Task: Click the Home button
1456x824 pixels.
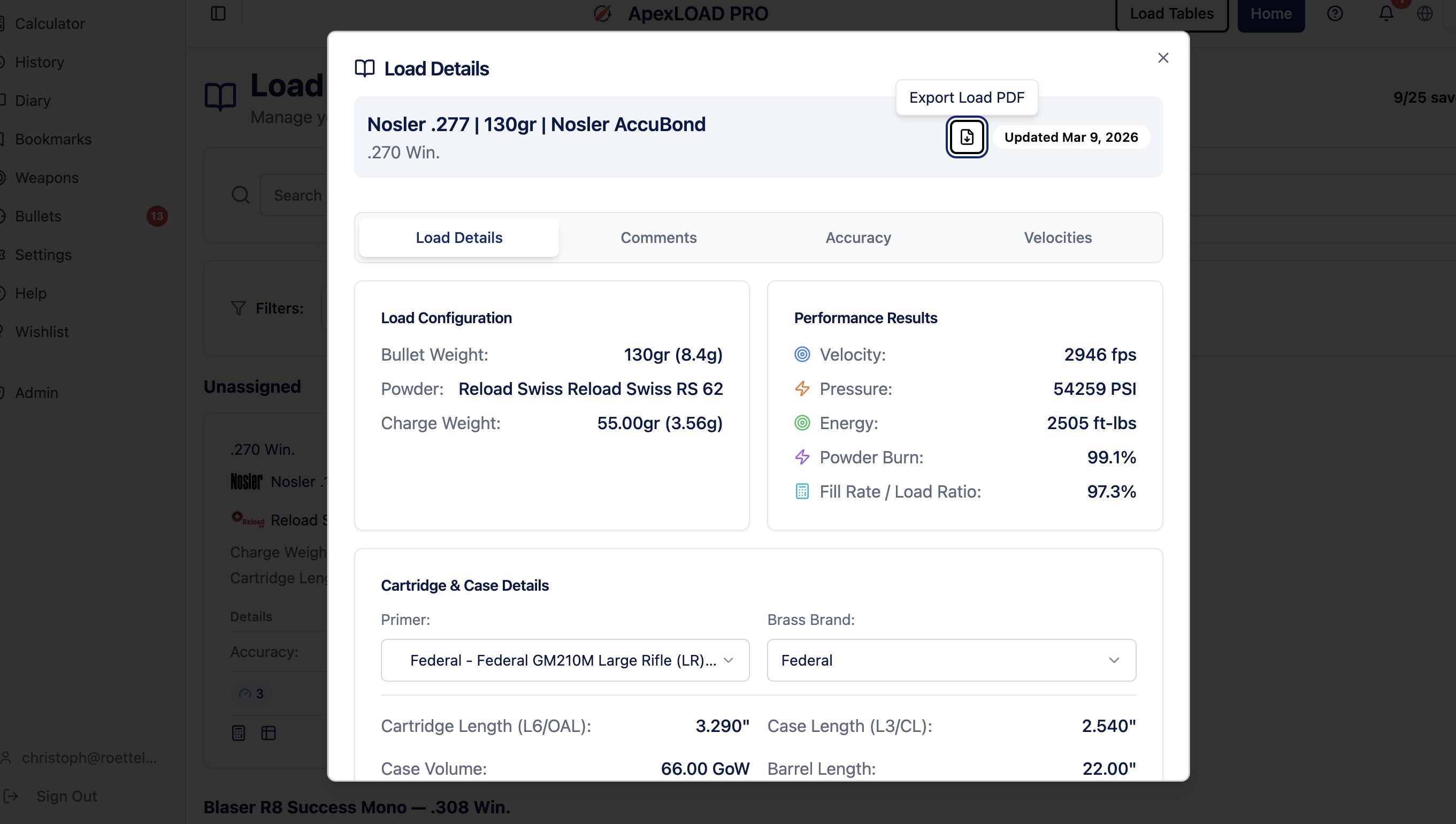Action: (1270, 13)
